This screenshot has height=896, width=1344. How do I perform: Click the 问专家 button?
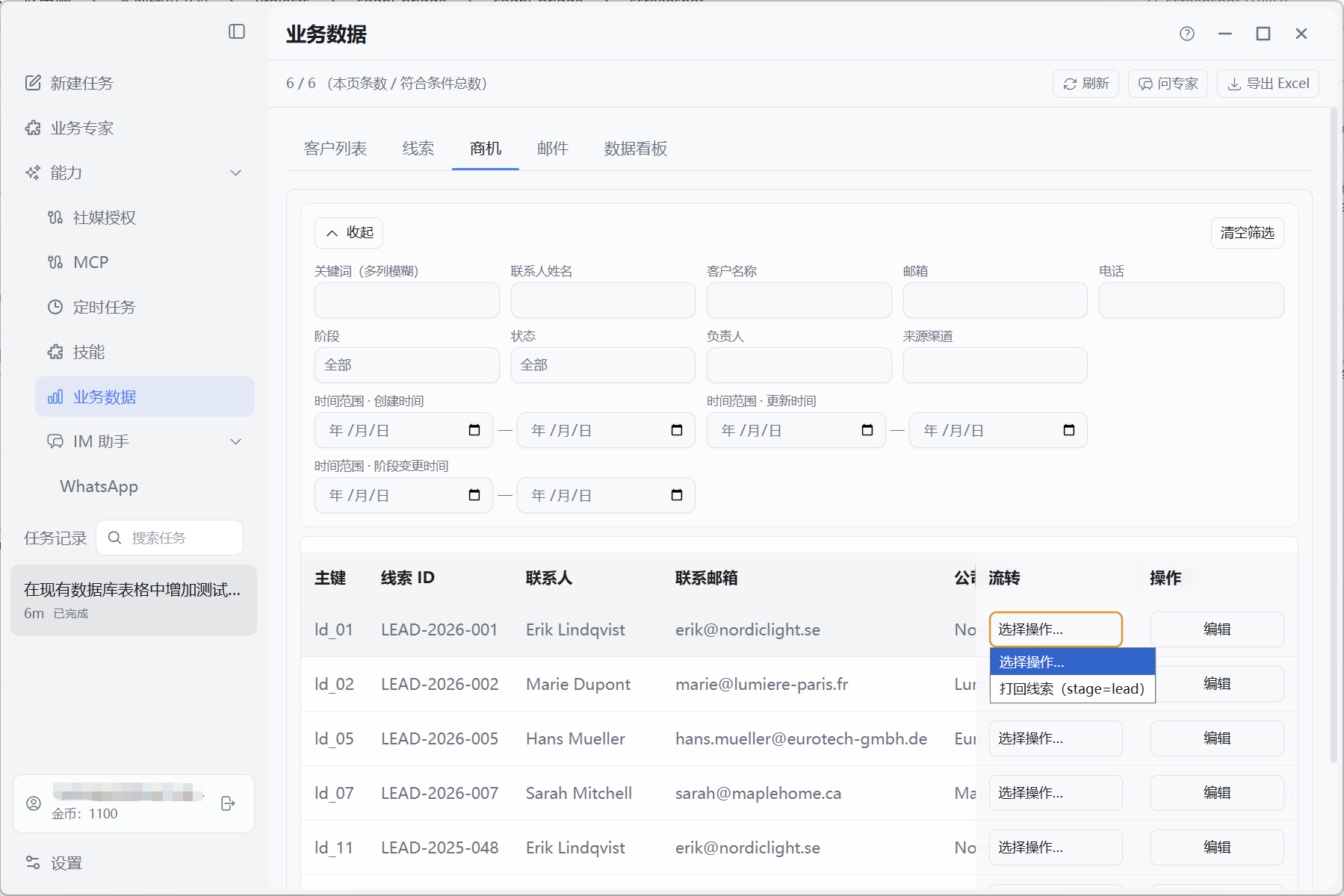tap(1168, 84)
